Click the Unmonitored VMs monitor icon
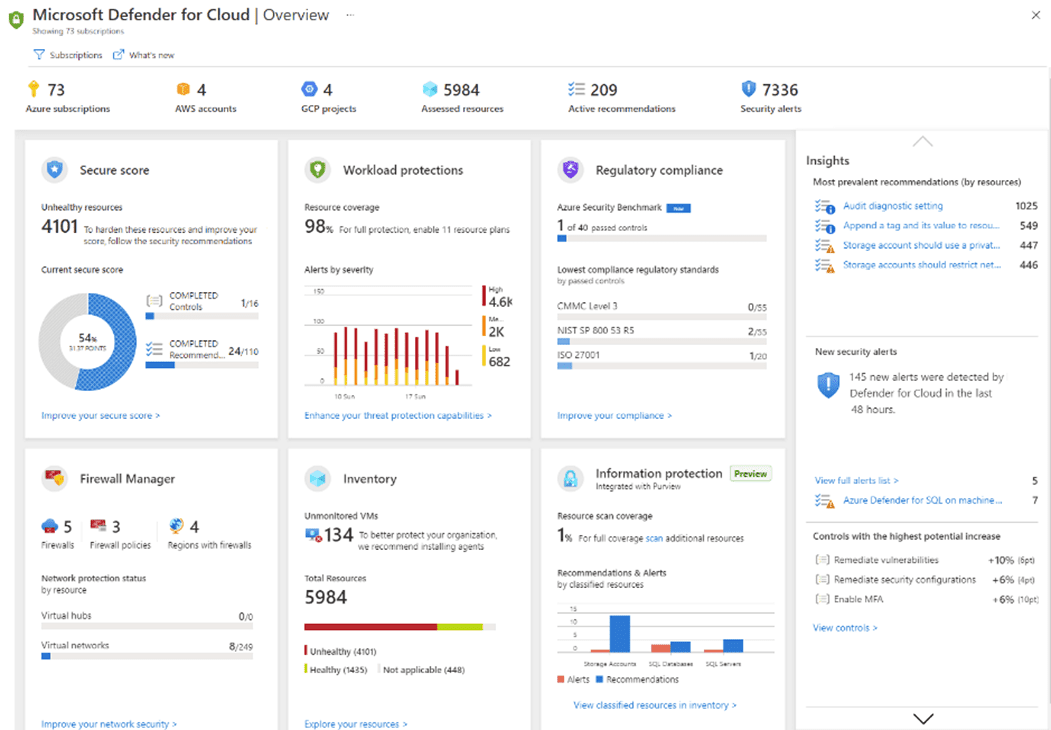The height and width of the screenshot is (730, 1051). (x=313, y=535)
